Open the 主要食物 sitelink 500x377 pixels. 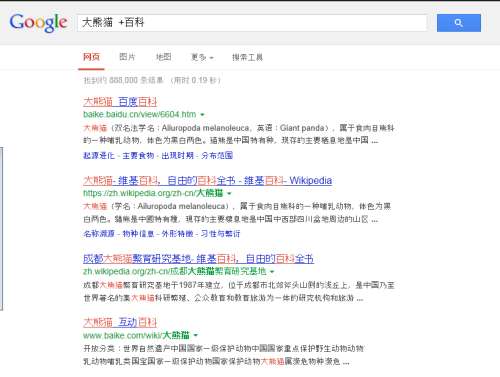138,155
